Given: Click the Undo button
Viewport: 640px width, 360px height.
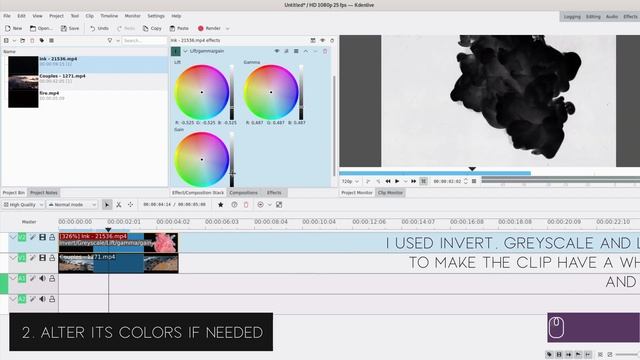Looking at the screenshot, I should (99, 29).
